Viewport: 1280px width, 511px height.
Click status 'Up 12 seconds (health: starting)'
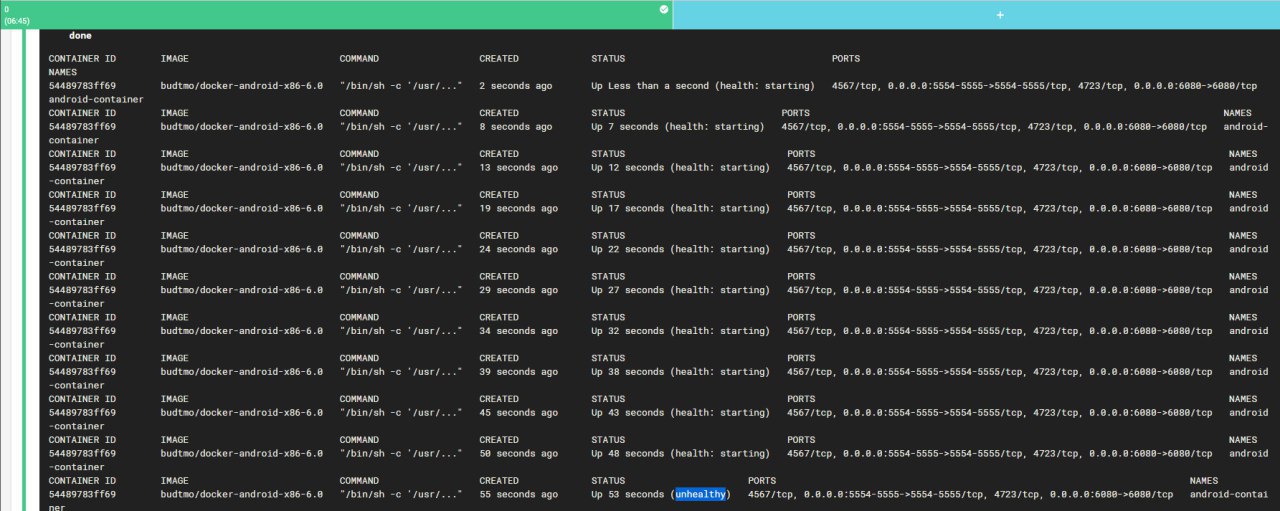[x=681, y=168]
